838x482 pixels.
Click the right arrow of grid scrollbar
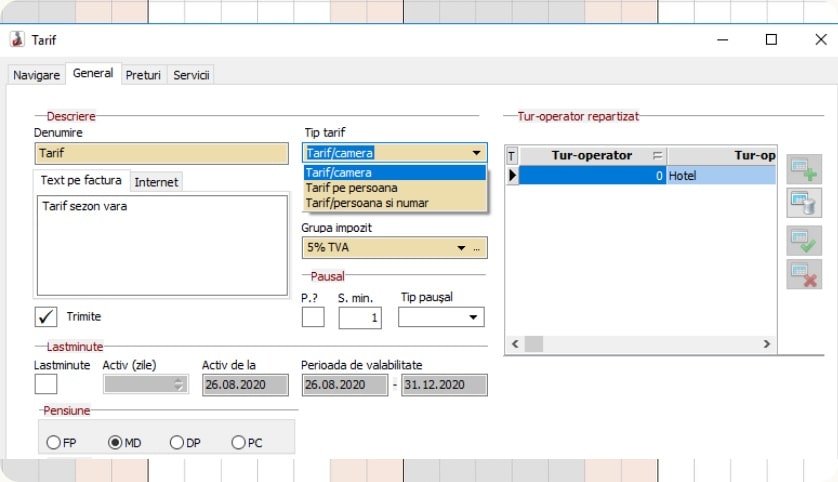(x=767, y=344)
